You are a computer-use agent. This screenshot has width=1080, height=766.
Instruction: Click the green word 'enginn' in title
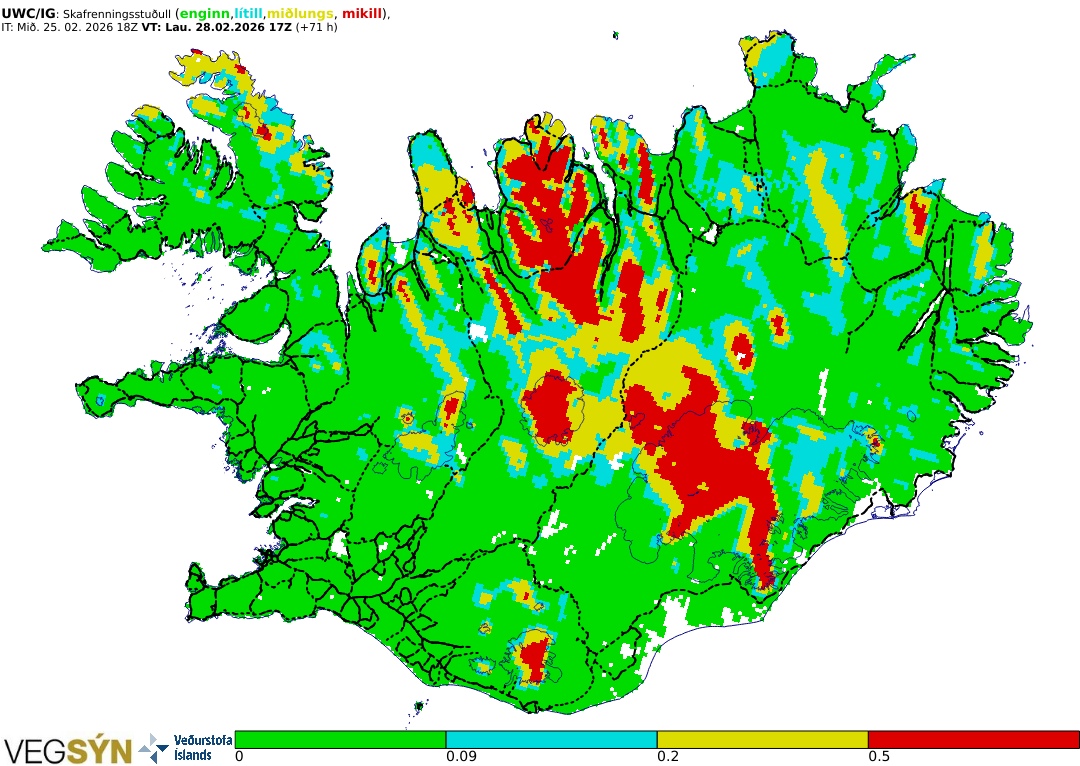point(205,14)
